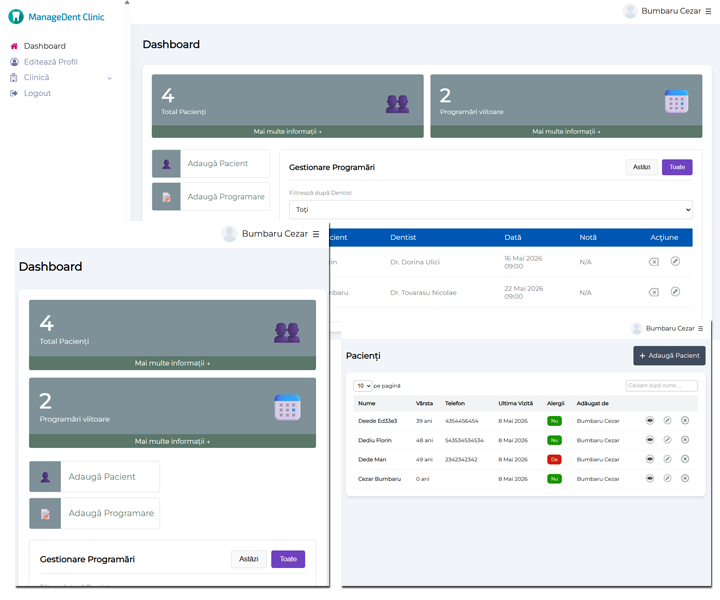Click person icon beside main Adaugă Pacient

click(166, 163)
